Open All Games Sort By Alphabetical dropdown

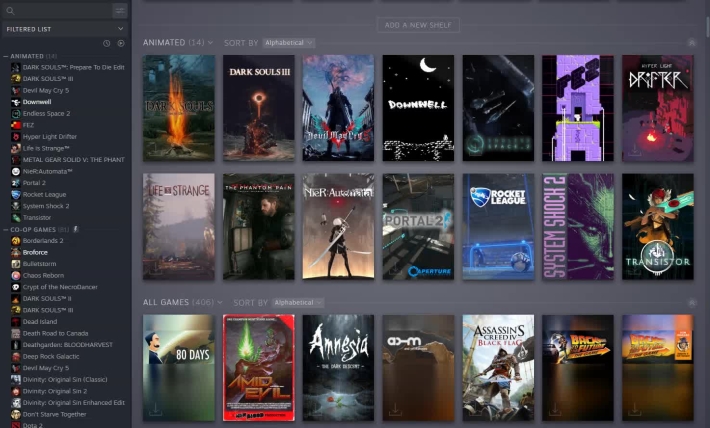tap(299, 302)
